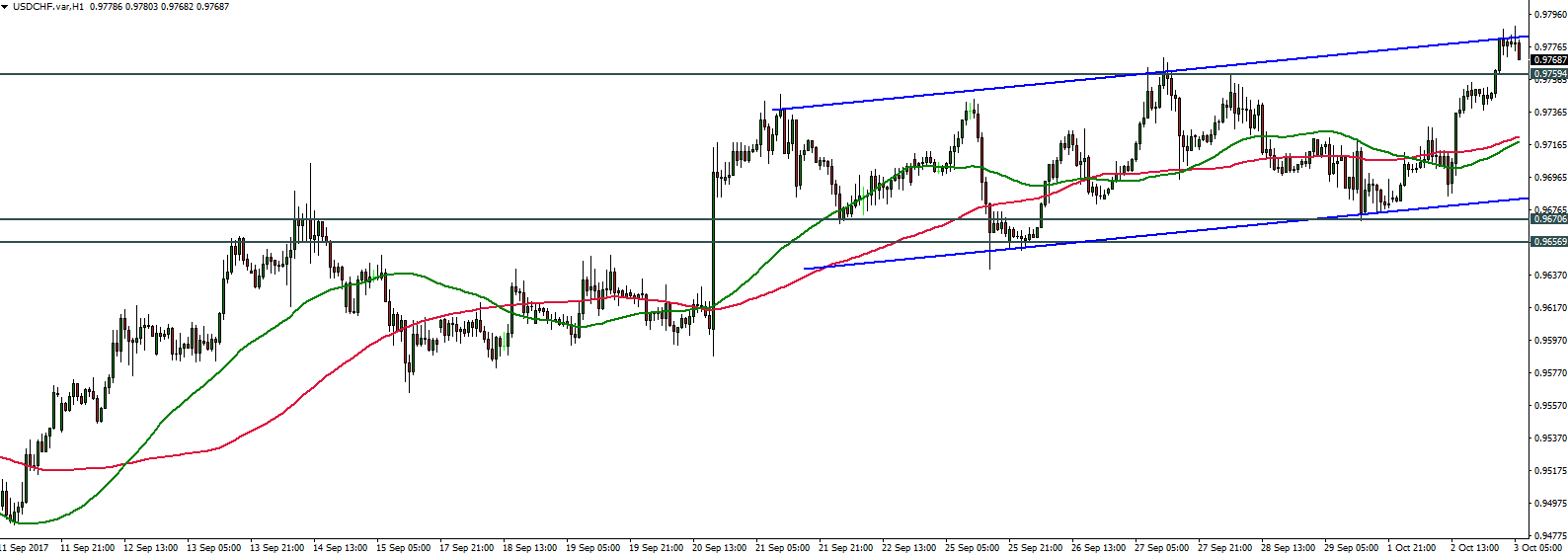1568x557 pixels.
Task: Click the 13 Sep 05:00 time label
Action: [213, 548]
